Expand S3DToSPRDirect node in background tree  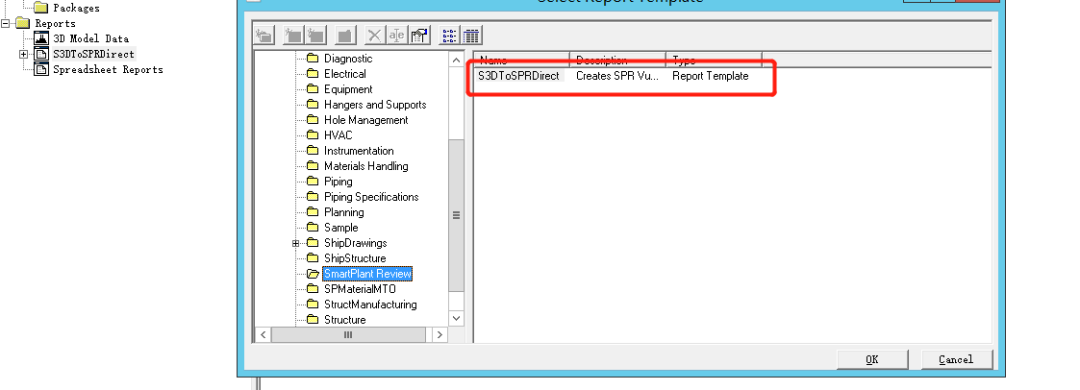[23, 54]
